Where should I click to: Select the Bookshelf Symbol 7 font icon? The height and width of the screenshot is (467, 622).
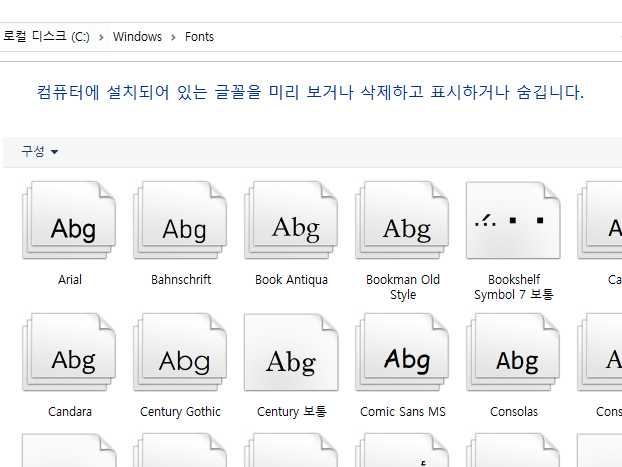click(x=513, y=220)
